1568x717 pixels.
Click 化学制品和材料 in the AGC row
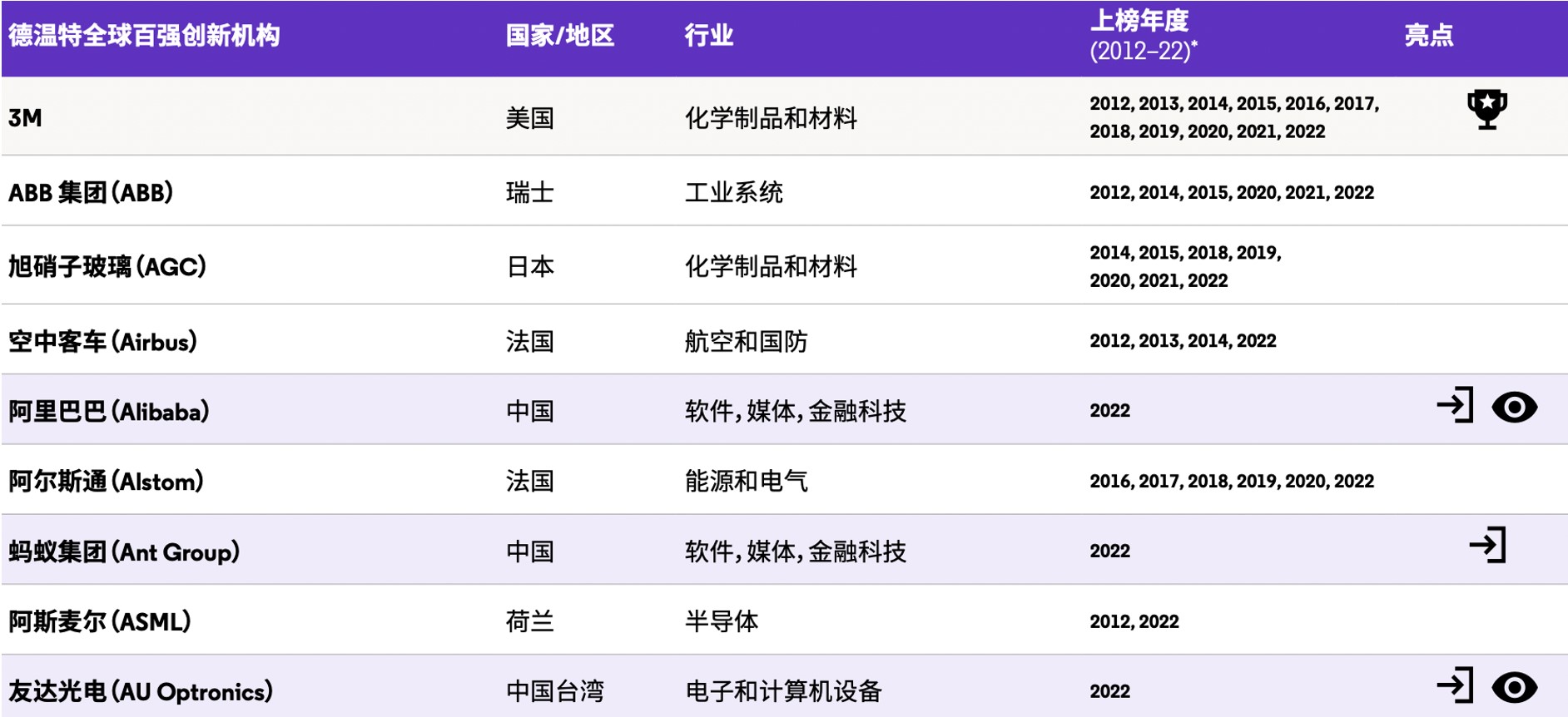[x=771, y=267]
